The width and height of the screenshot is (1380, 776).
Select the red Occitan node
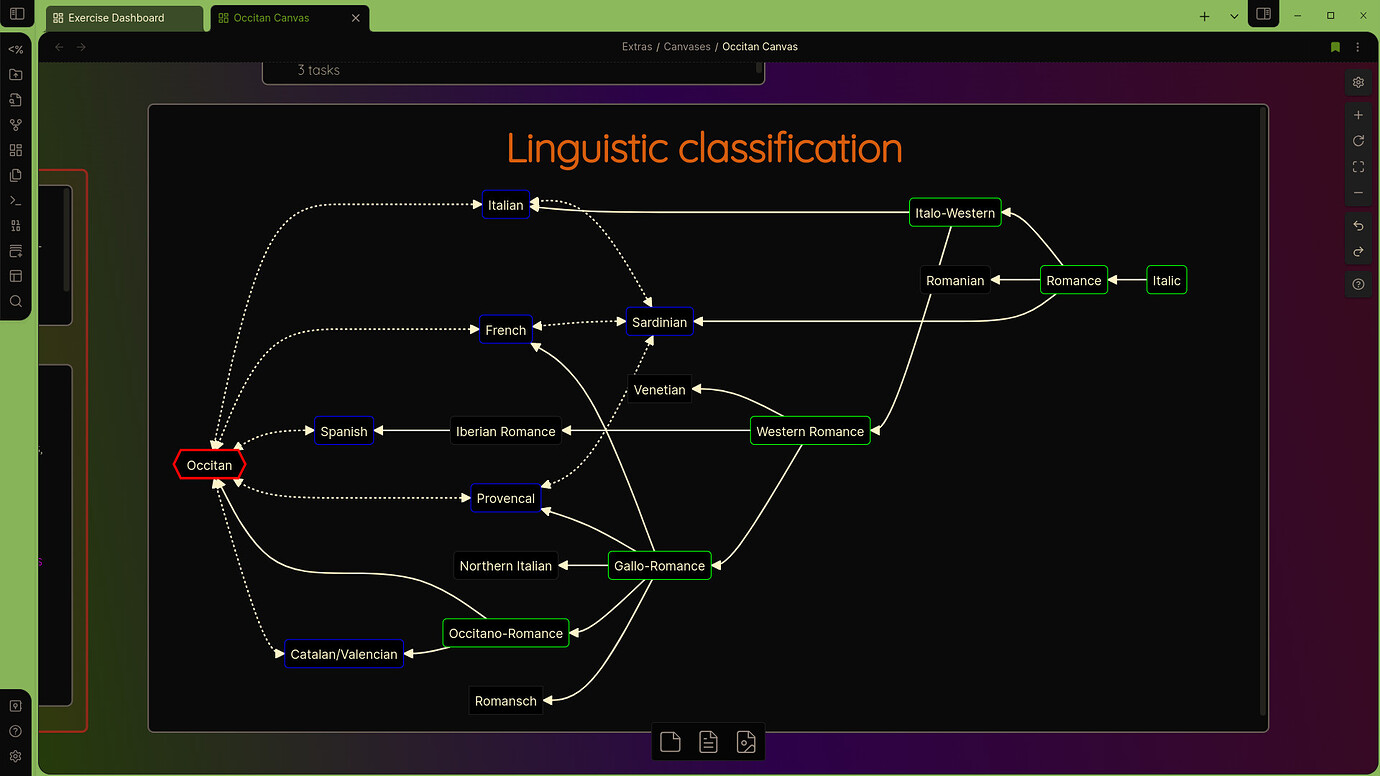coord(209,465)
